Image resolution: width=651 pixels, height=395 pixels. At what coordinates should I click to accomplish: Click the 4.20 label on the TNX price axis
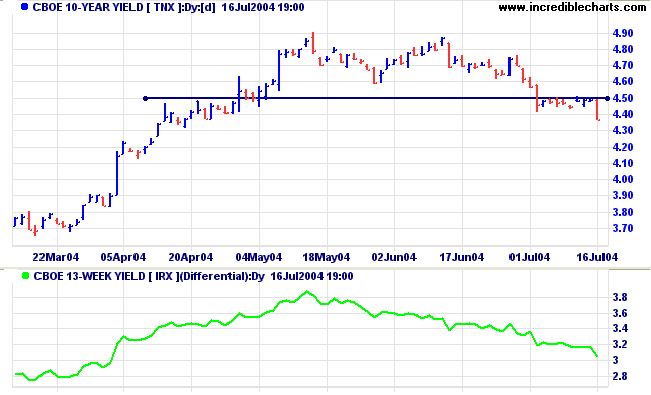(x=623, y=147)
